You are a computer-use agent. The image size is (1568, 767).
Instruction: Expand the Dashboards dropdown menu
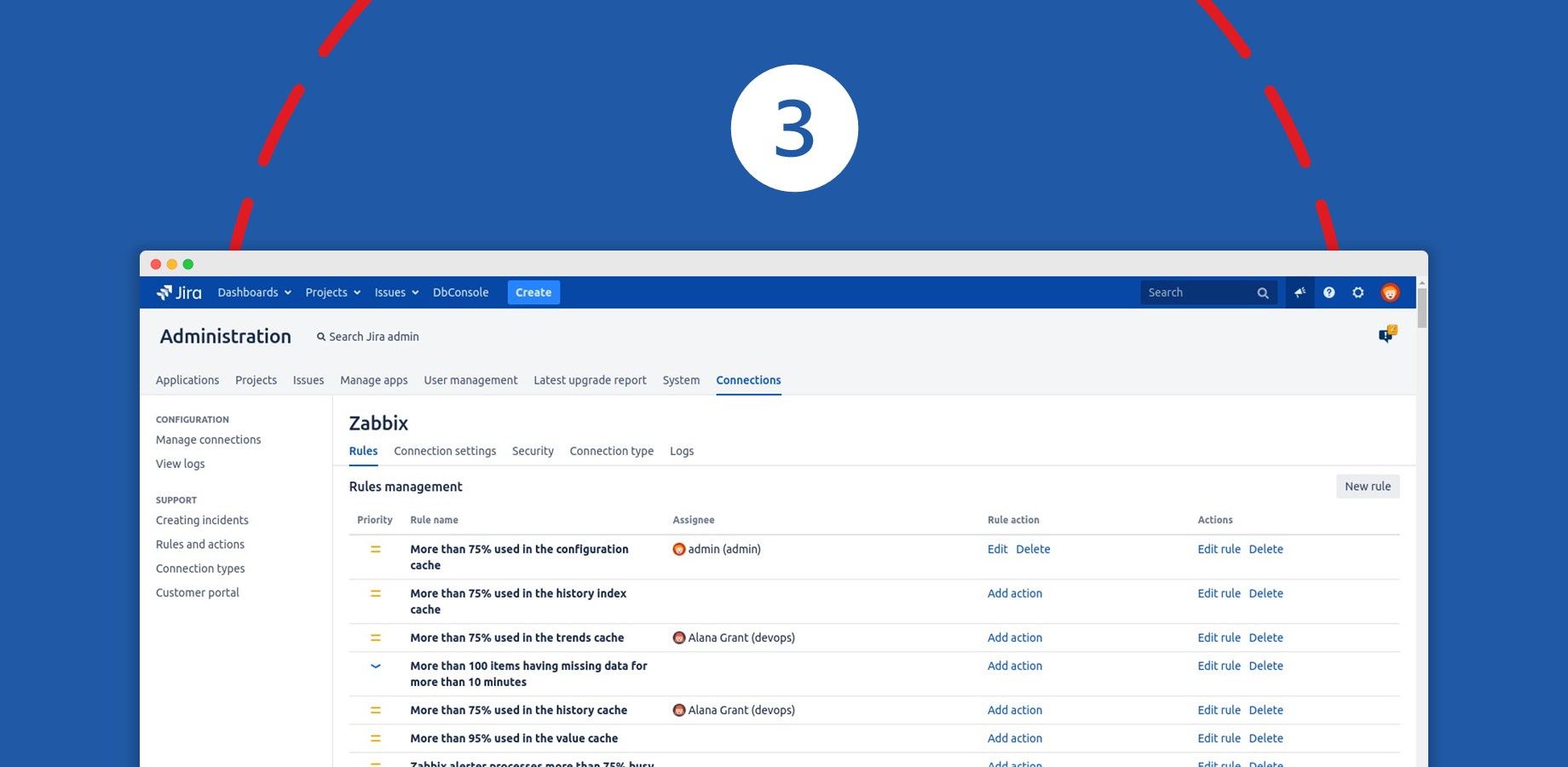pyautogui.click(x=254, y=292)
